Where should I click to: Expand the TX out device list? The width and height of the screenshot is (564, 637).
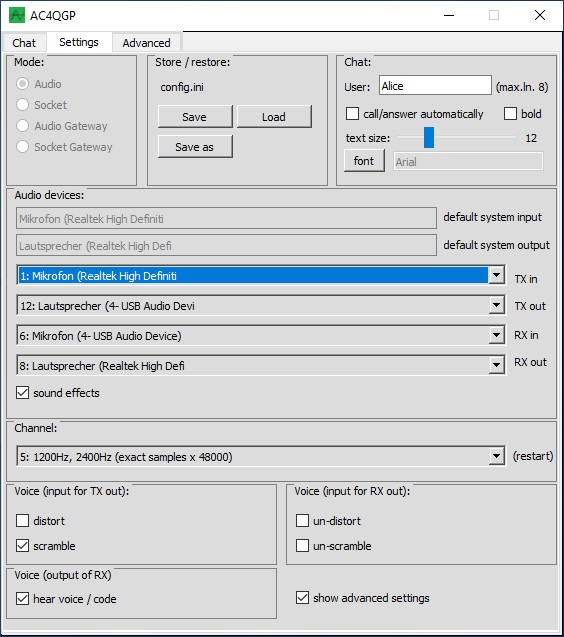tap(496, 305)
